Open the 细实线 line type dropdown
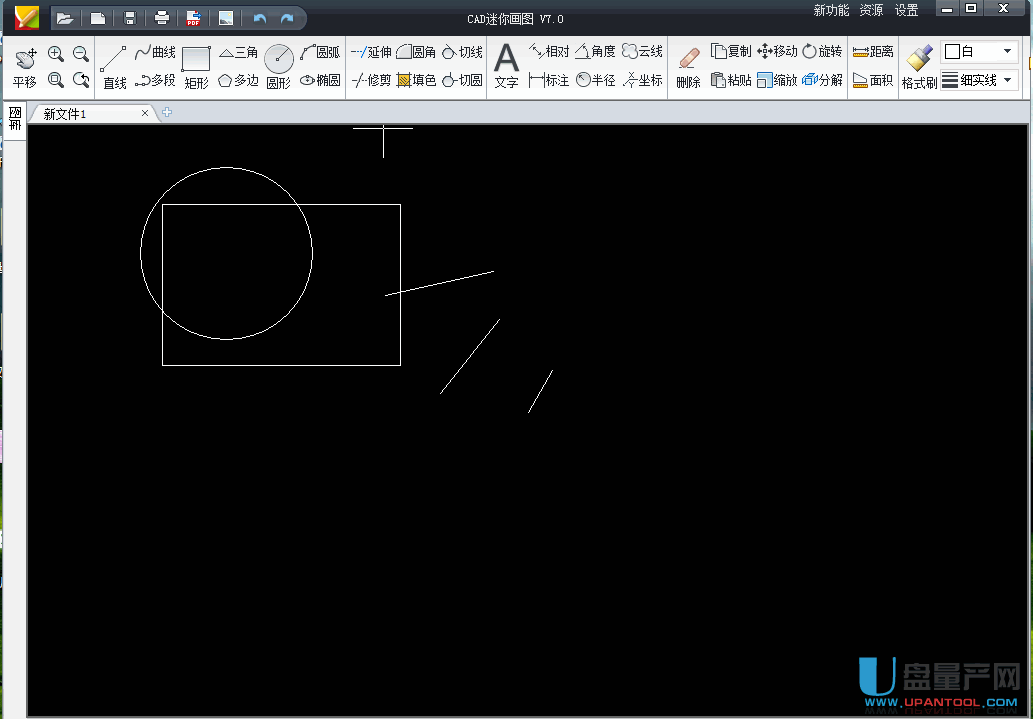This screenshot has height=719, width=1033. click(x=1007, y=80)
